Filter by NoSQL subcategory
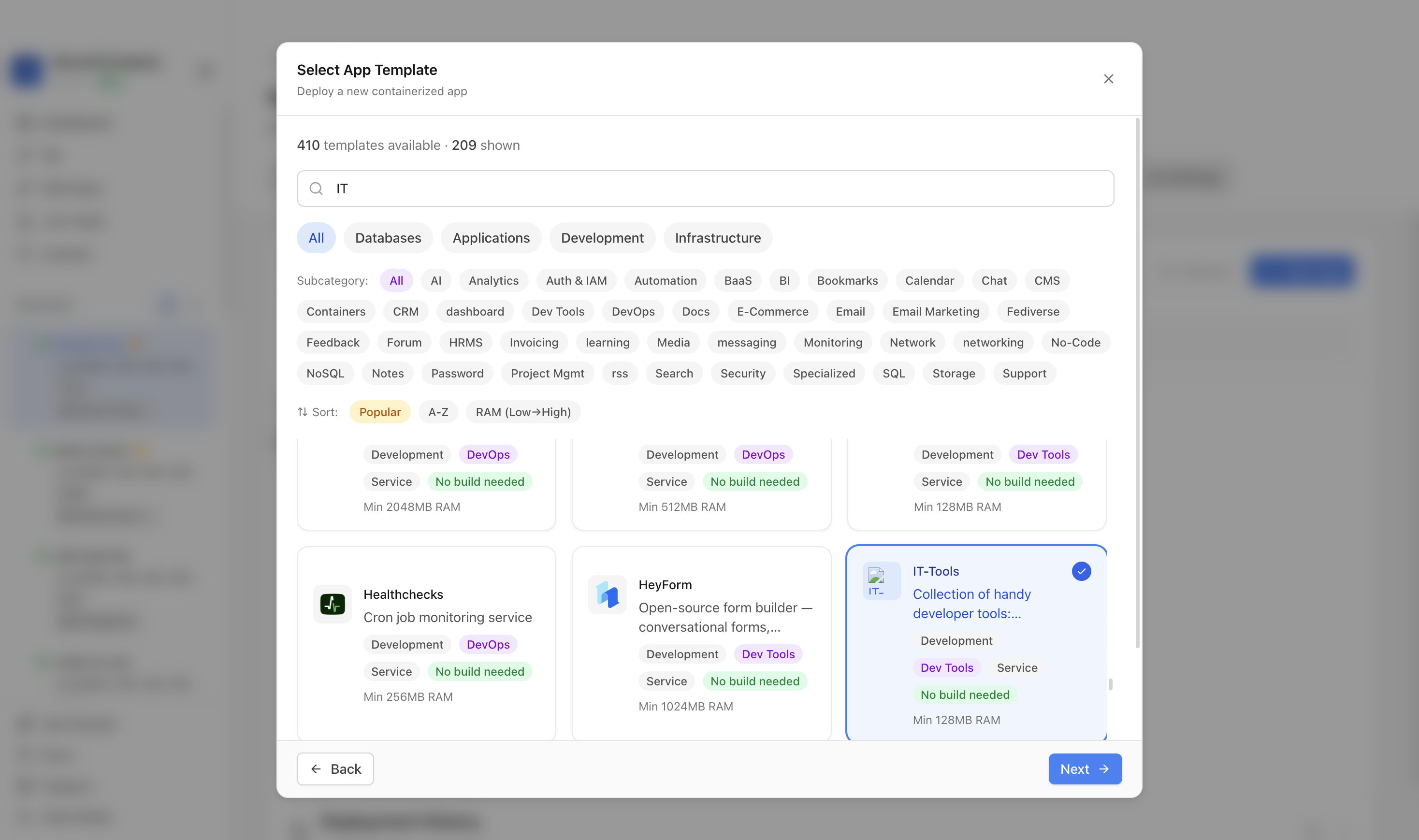The height and width of the screenshot is (840, 1419). tap(325, 374)
